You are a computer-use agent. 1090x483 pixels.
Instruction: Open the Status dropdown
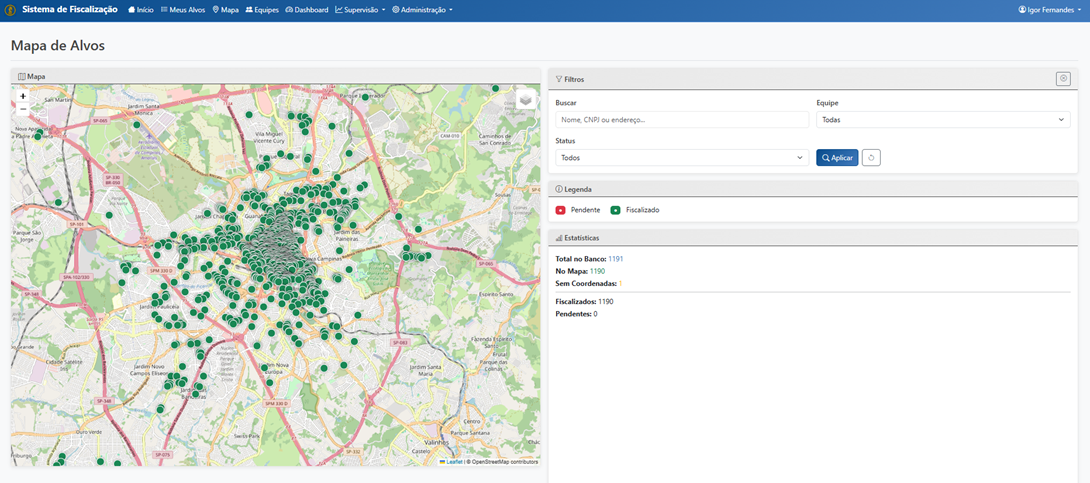682,158
